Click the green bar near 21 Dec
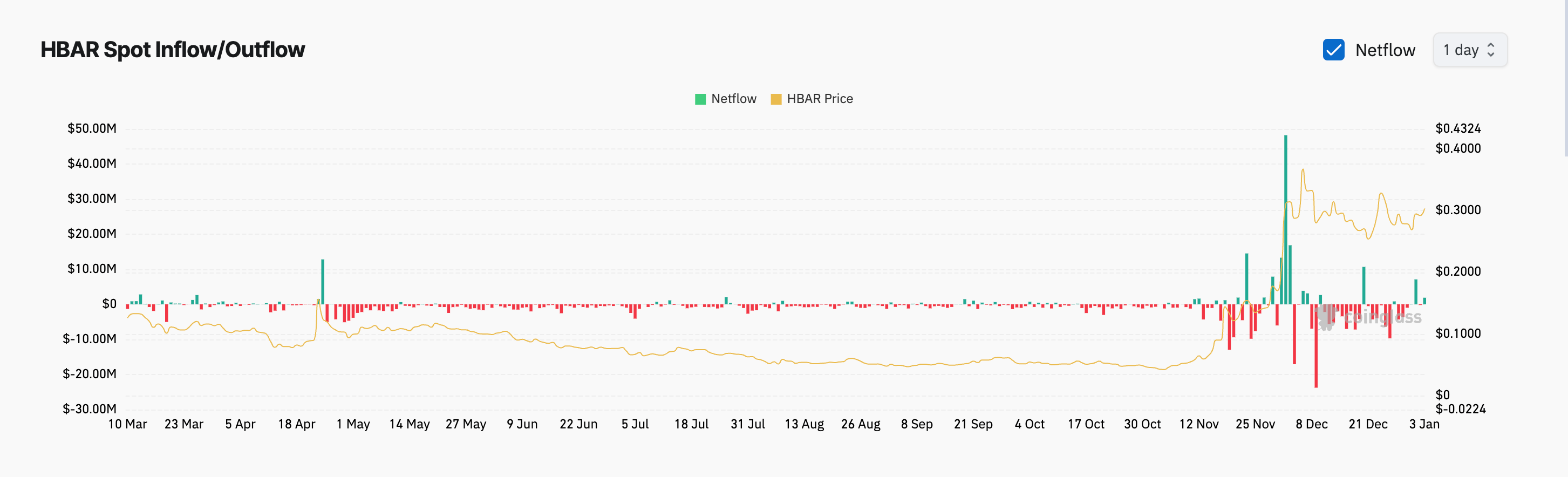This screenshot has width=1568, height=477. tap(1364, 285)
